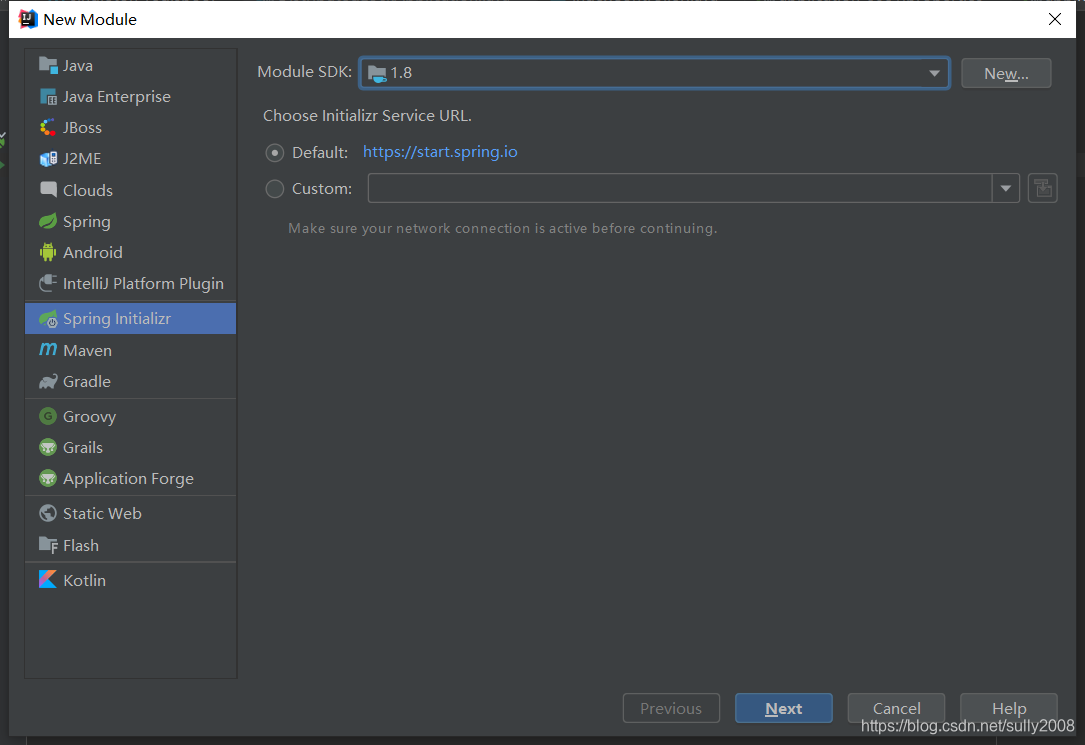Screen dimensions: 1085x745
Task: Click the IntelliJ logo in title bar
Action: pyautogui.click(x=27, y=19)
